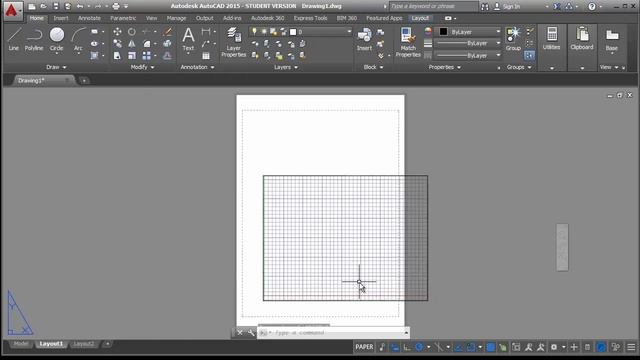
Task: Click the Sign In link
Action: (x=511, y=7)
